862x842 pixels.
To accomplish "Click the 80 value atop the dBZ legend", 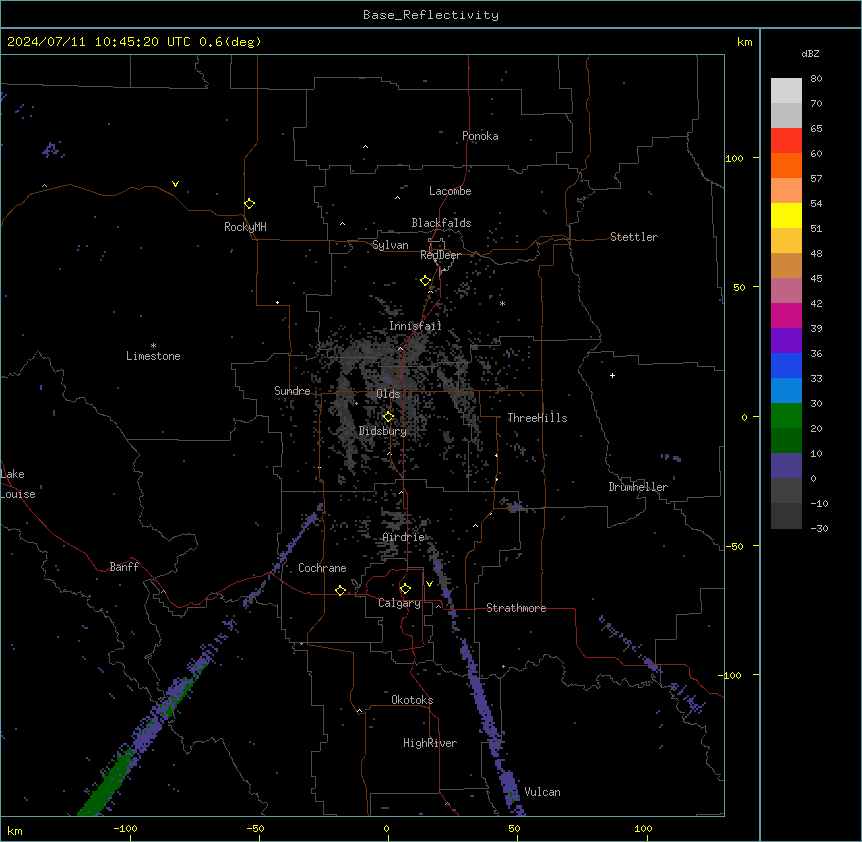I will (x=816, y=79).
